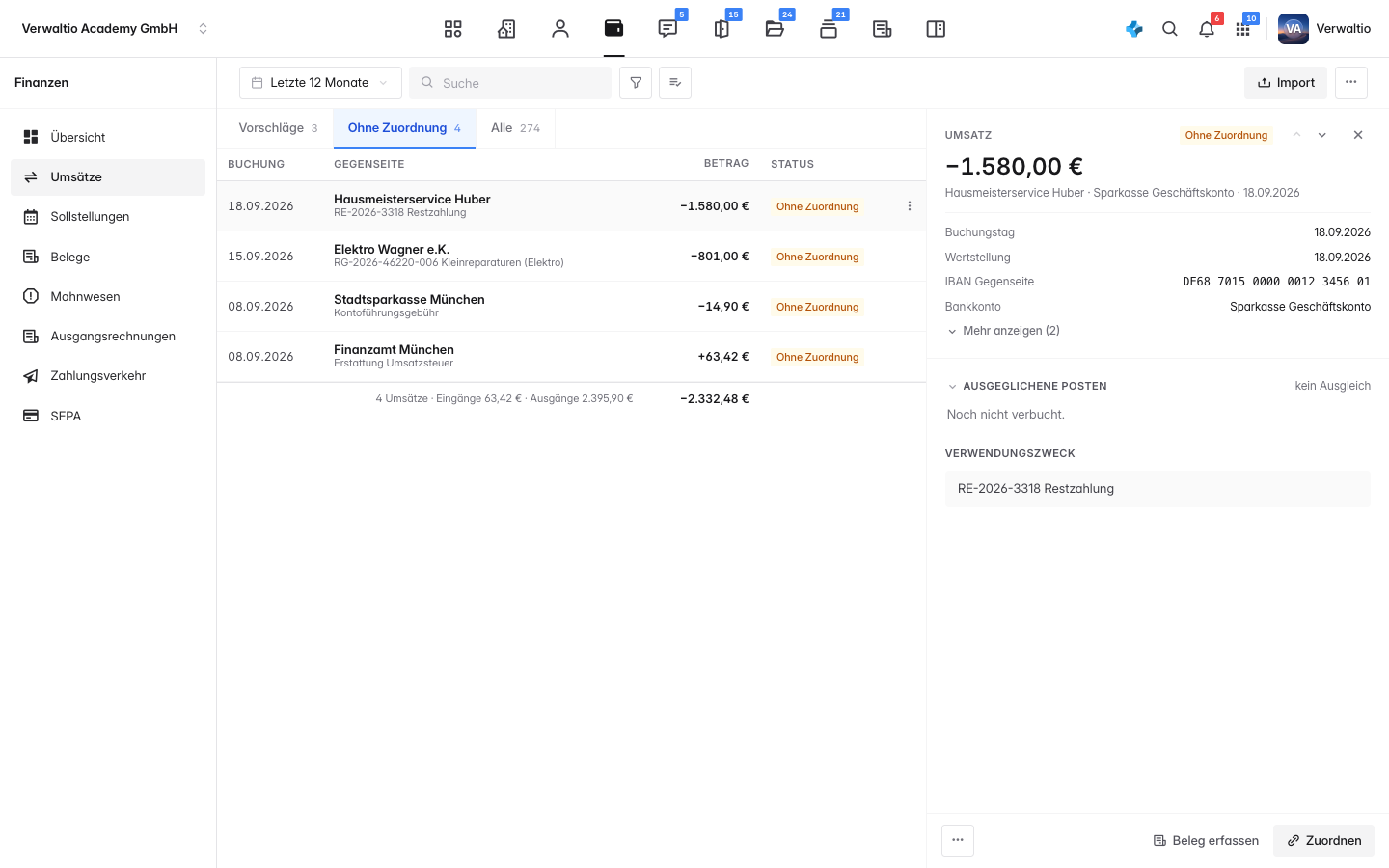Open the chat messages icon with badge 5

[x=667, y=29]
